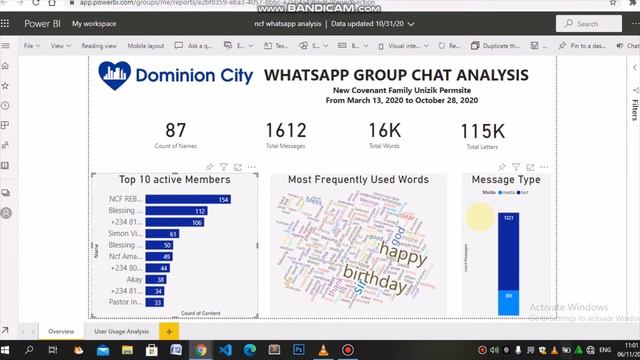The height and width of the screenshot is (360, 640).
Task: Open Chrome in the taskbar
Action: pos(200,350)
